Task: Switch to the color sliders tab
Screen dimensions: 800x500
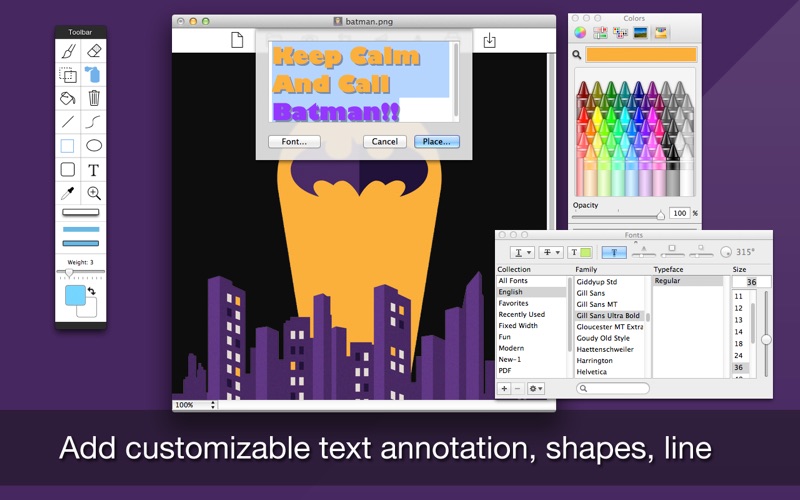Action: (600, 33)
